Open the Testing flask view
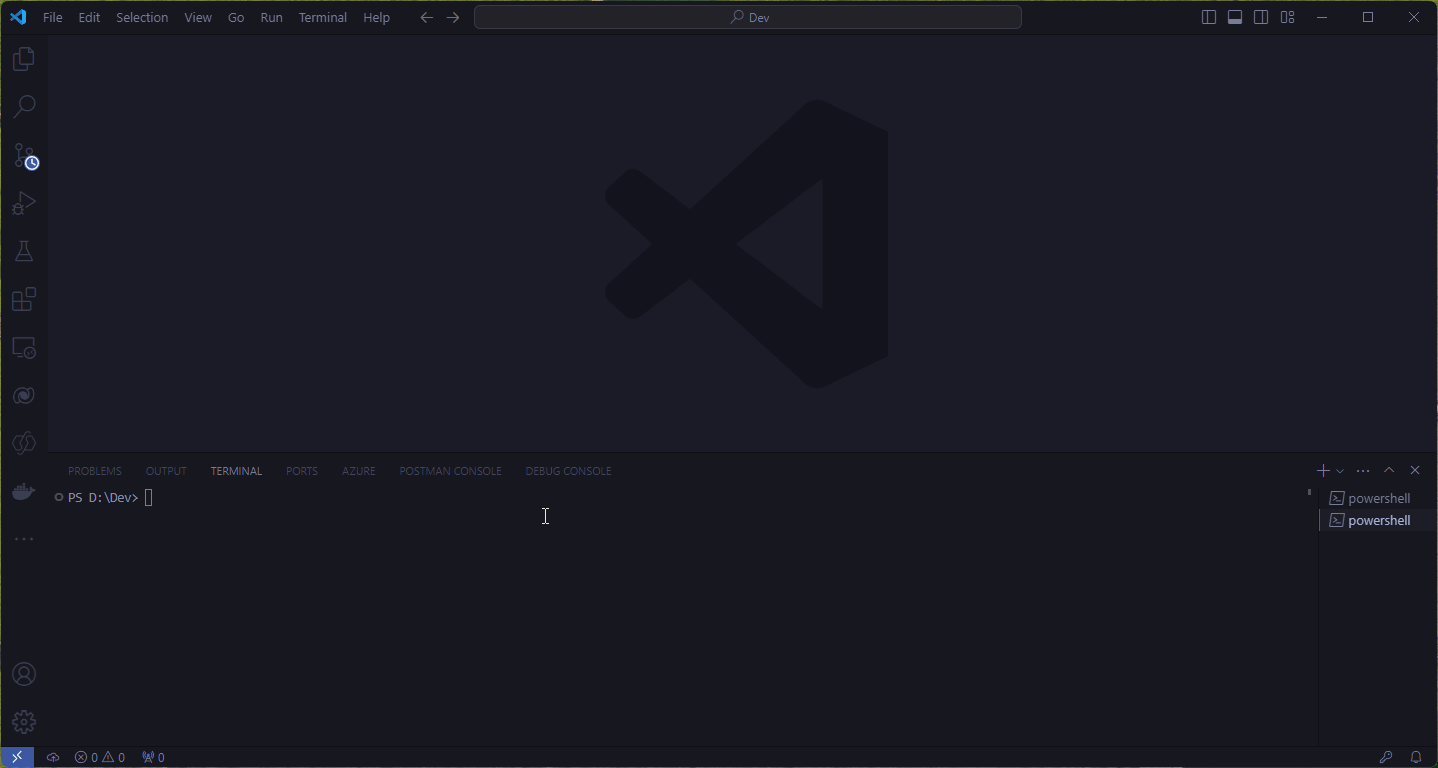1438x768 pixels. click(24, 250)
